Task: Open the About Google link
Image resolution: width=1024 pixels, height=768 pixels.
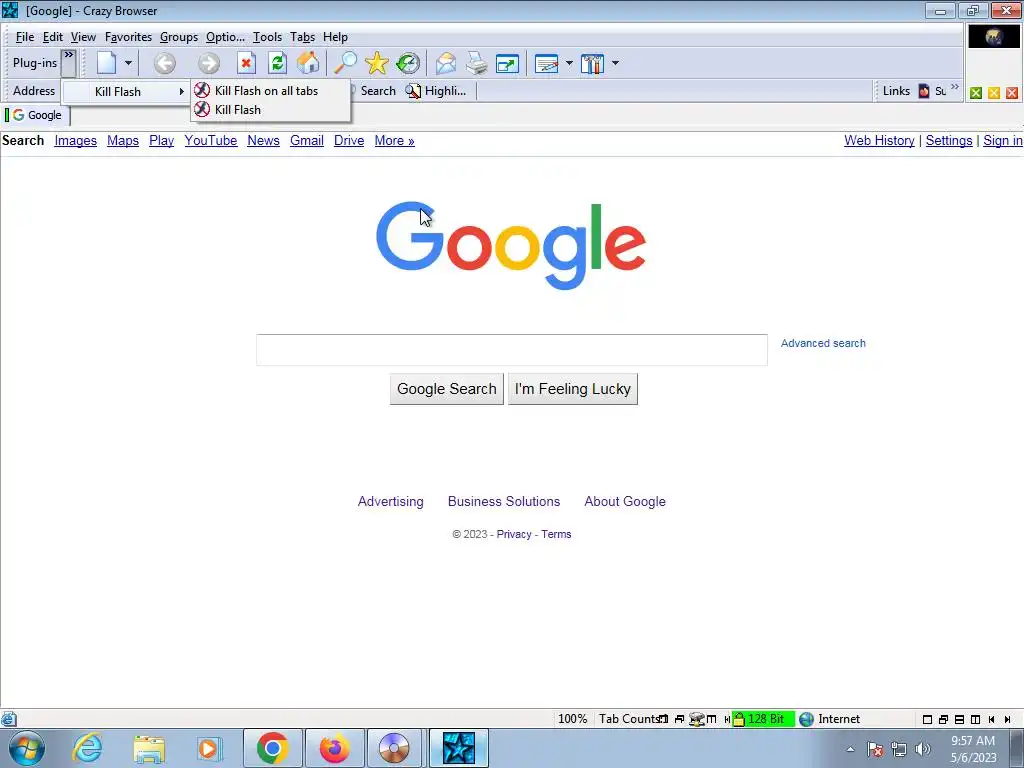Action: click(625, 502)
